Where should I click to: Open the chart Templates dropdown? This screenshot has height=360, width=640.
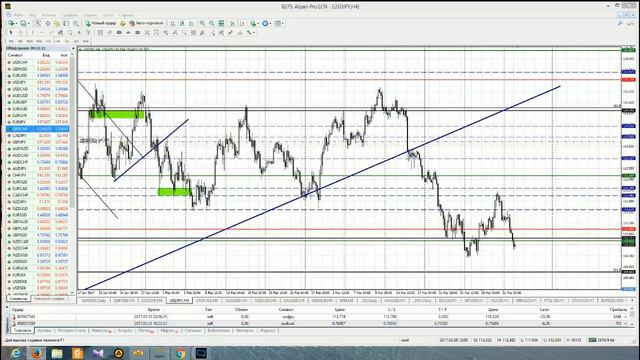tap(279, 23)
